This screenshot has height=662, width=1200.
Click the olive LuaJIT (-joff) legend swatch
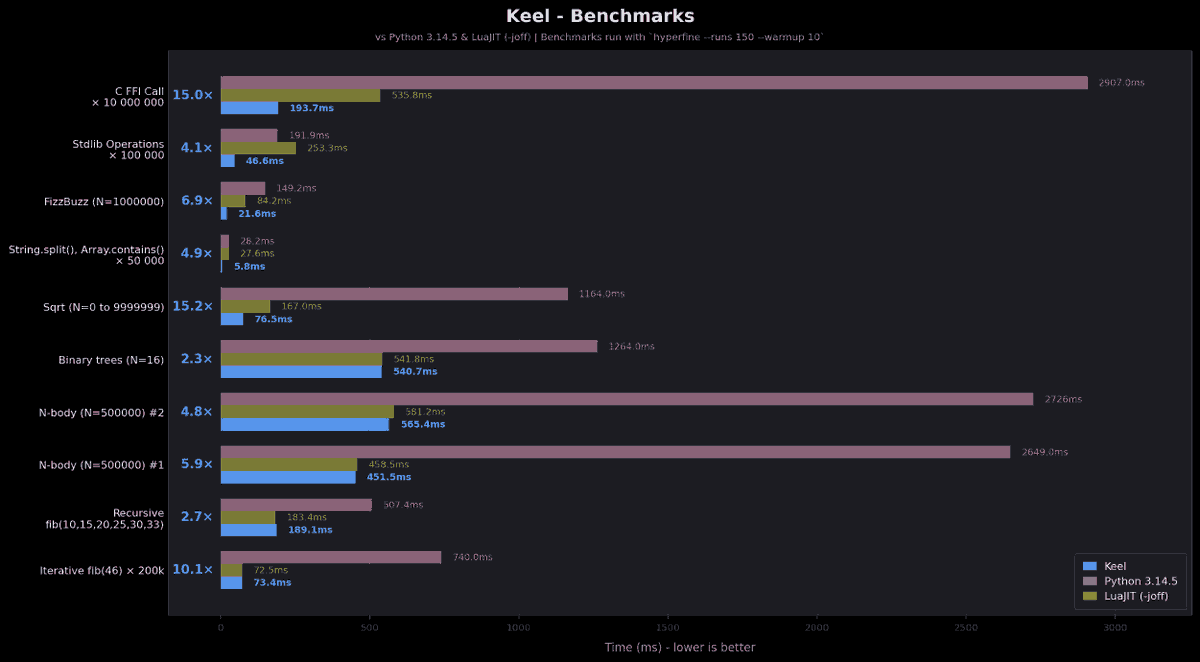point(1090,596)
